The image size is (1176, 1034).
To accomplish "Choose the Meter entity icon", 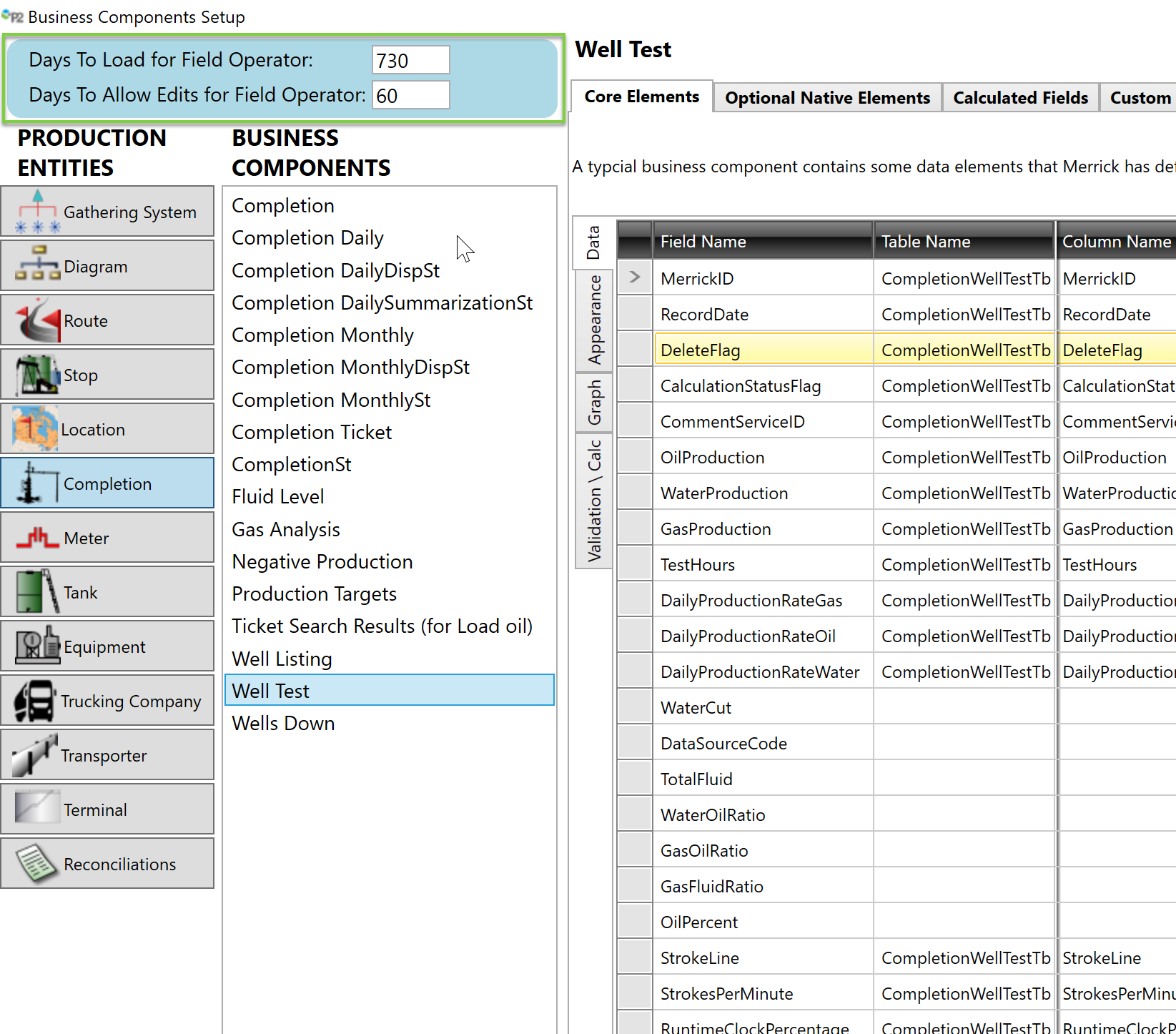I will [37, 538].
